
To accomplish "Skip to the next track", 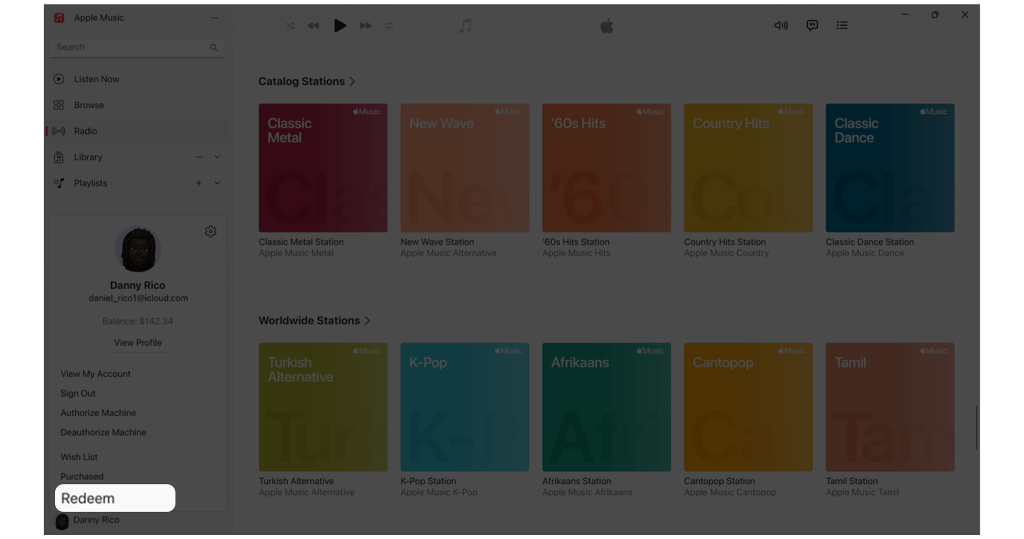I will point(366,26).
